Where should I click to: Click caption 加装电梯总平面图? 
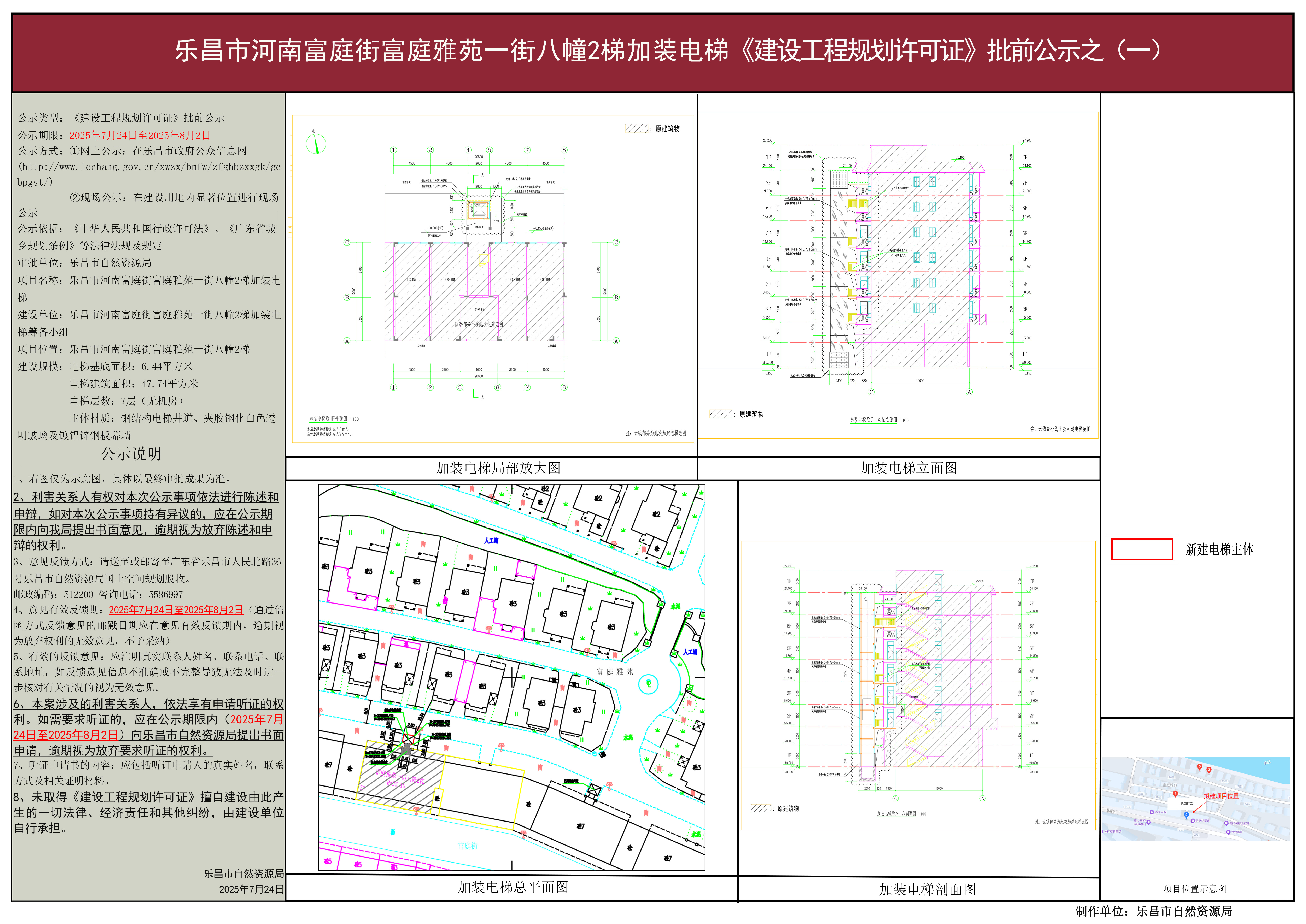pos(513,887)
